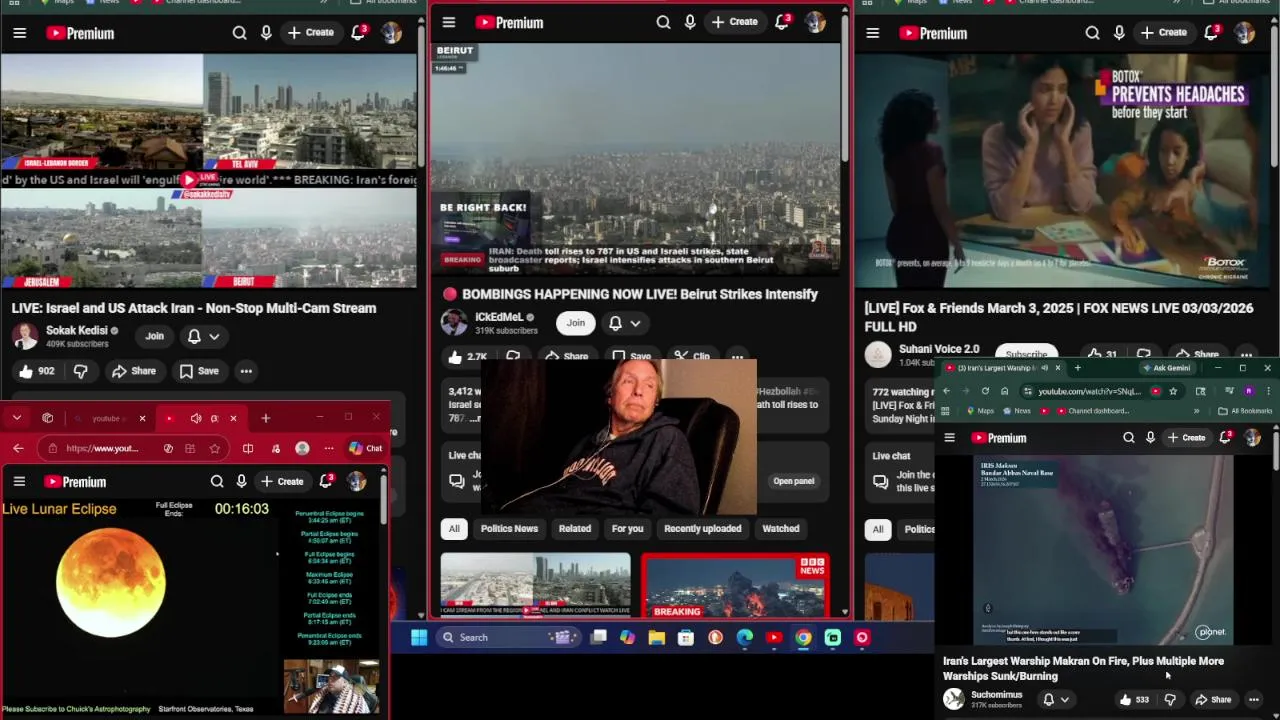Screen dimensions: 1280x720
Task: Open All Bookmarks folder in warship window
Action: click(x=1245, y=411)
